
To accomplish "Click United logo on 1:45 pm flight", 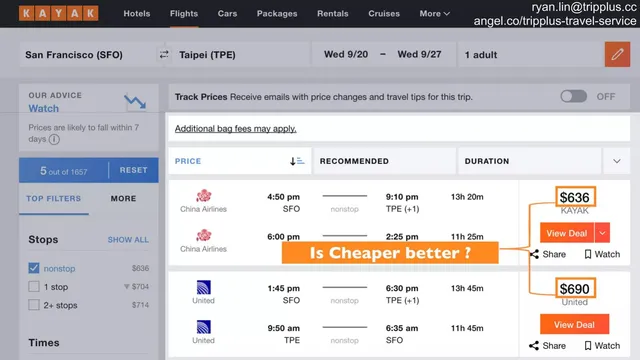I will (x=204, y=287).
